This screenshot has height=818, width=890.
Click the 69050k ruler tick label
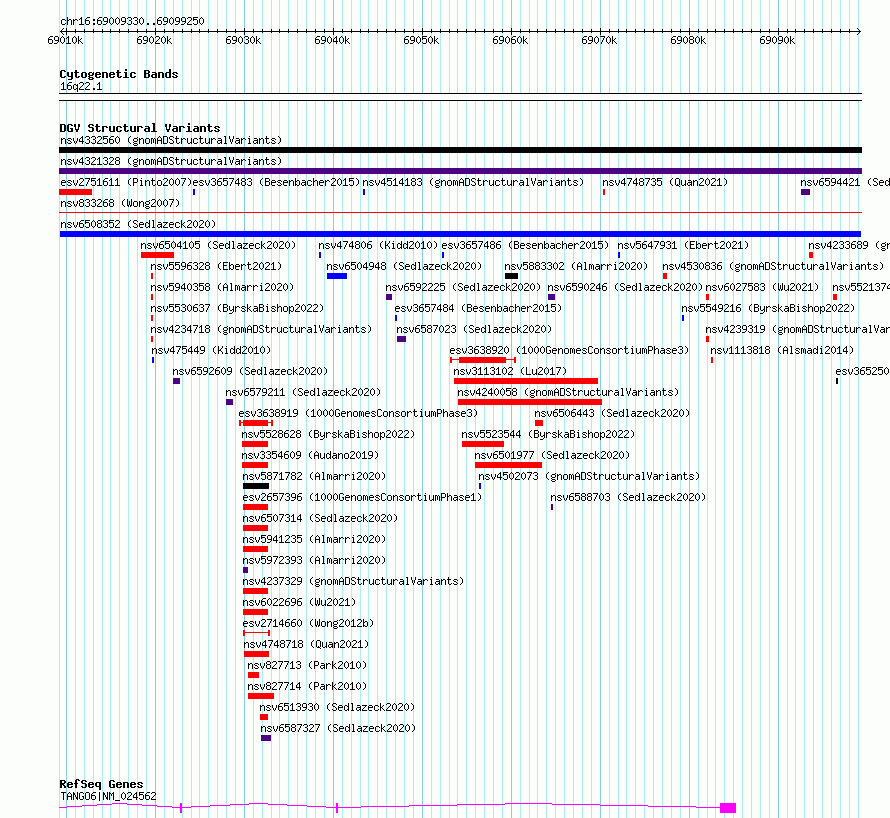click(x=421, y=40)
